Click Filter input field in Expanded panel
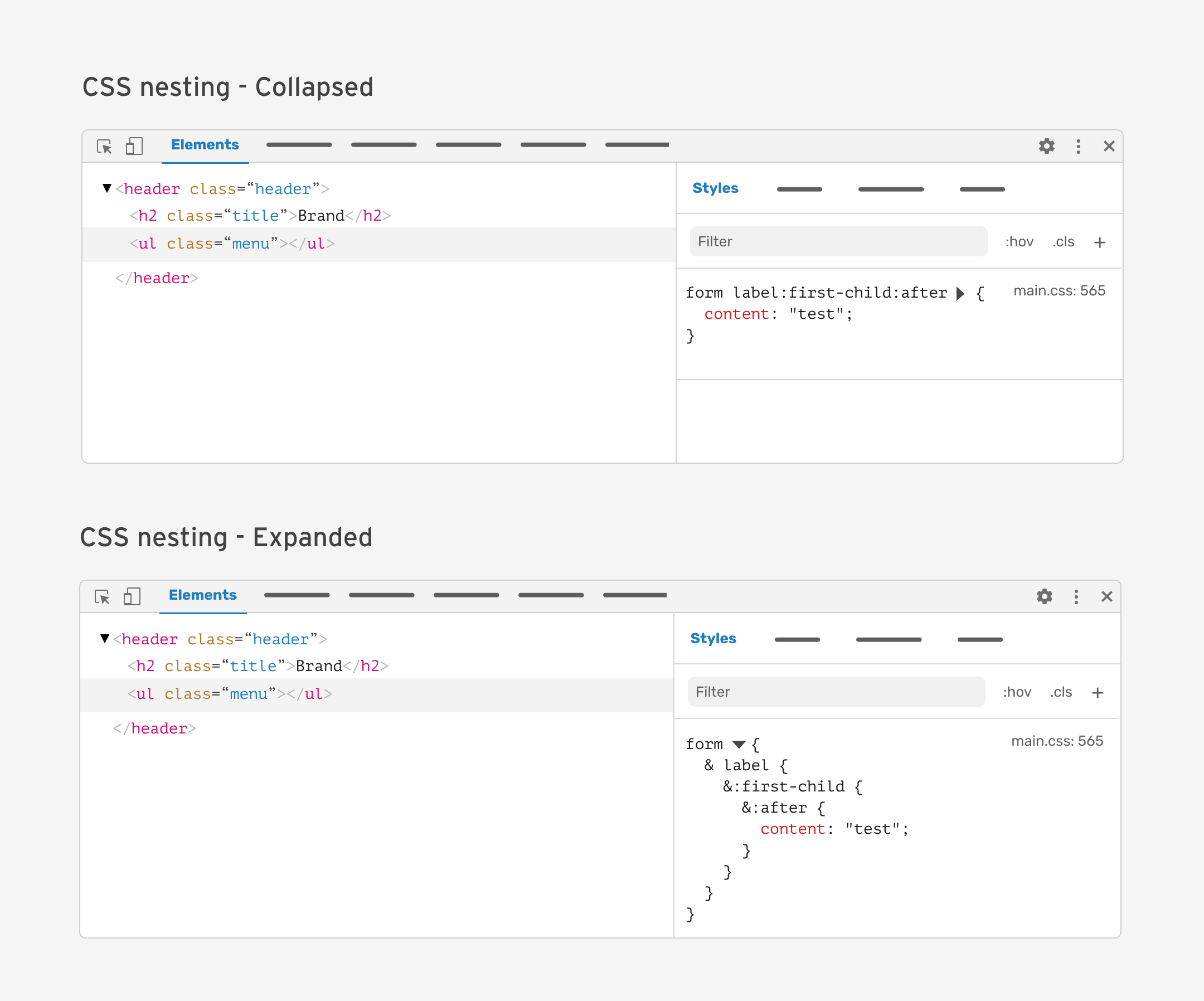The image size is (1204, 1001). 836,692
